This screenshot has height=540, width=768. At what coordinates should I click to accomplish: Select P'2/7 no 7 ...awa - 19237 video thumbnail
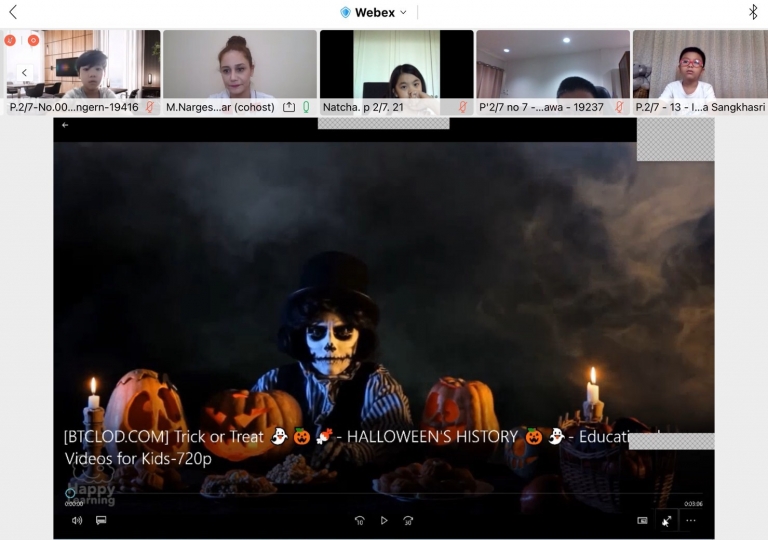pyautogui.click(x=553, y=72)
